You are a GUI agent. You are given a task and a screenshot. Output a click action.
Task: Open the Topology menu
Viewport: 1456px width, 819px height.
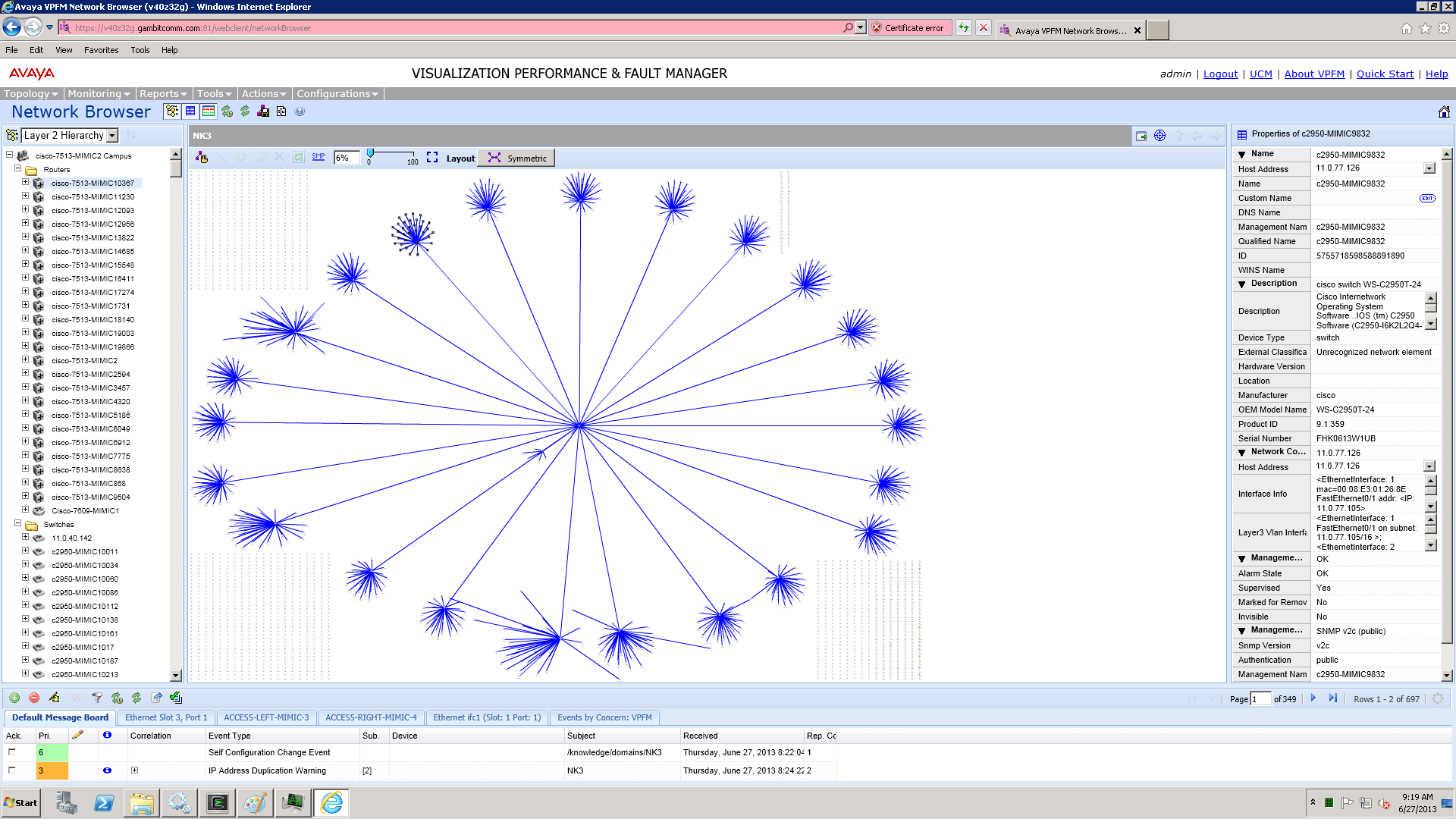(x=31, y=94)
